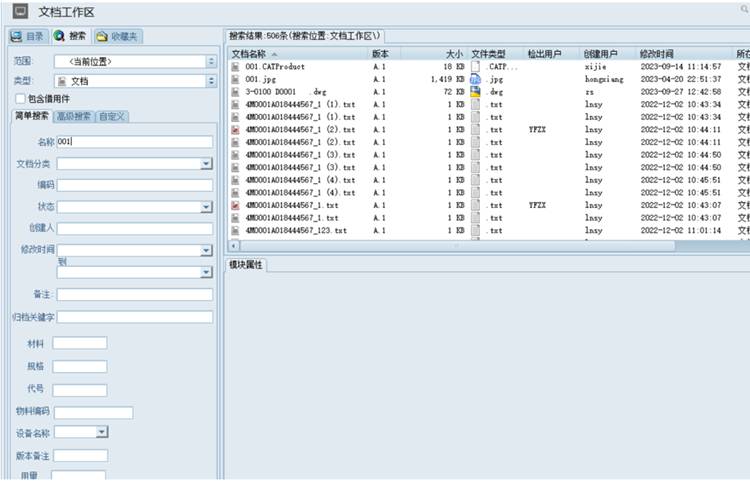Open the 范围 scope dropdown
The image size is (750, 481).
coord(211,62)
